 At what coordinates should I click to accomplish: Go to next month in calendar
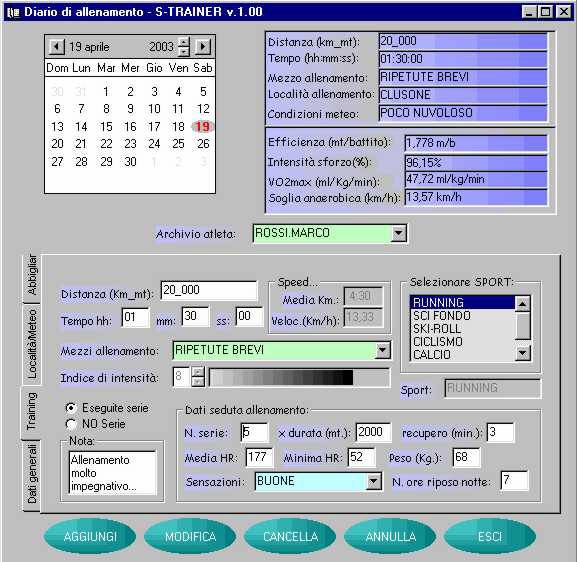[203, 47]
